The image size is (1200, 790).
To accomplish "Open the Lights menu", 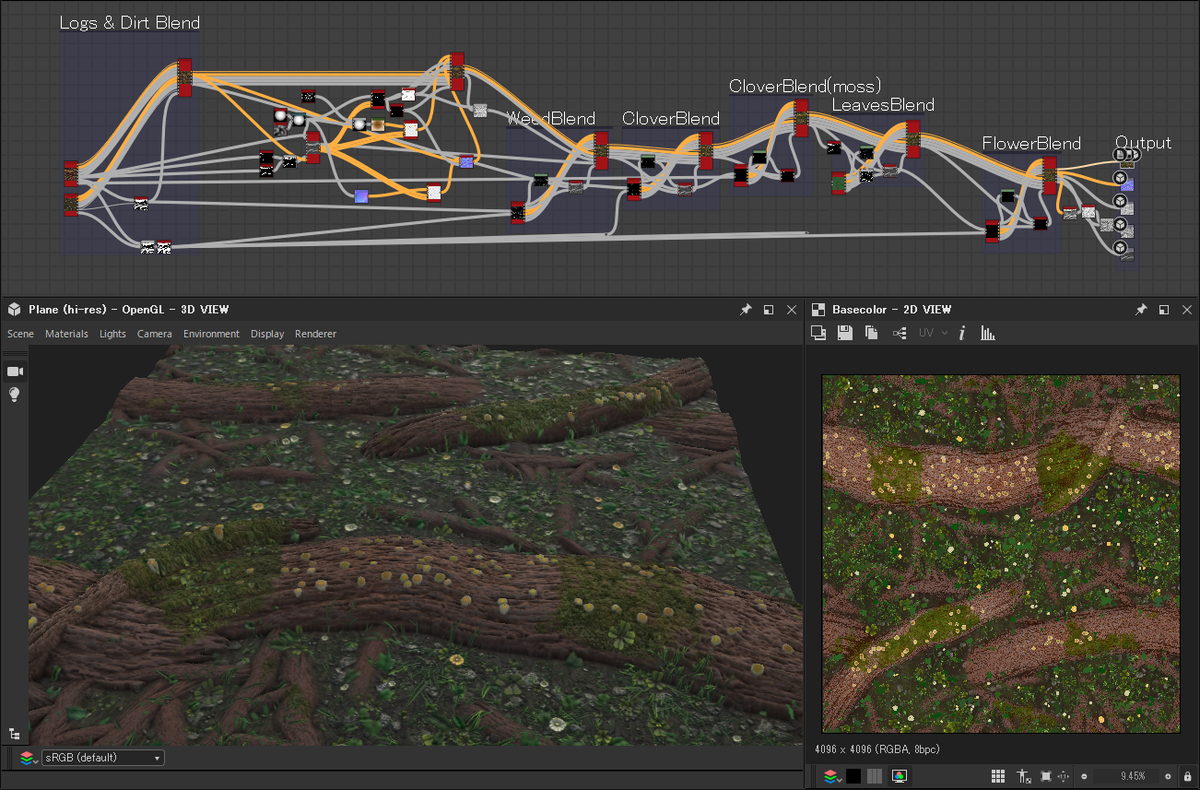I will (x=113, y=334).
